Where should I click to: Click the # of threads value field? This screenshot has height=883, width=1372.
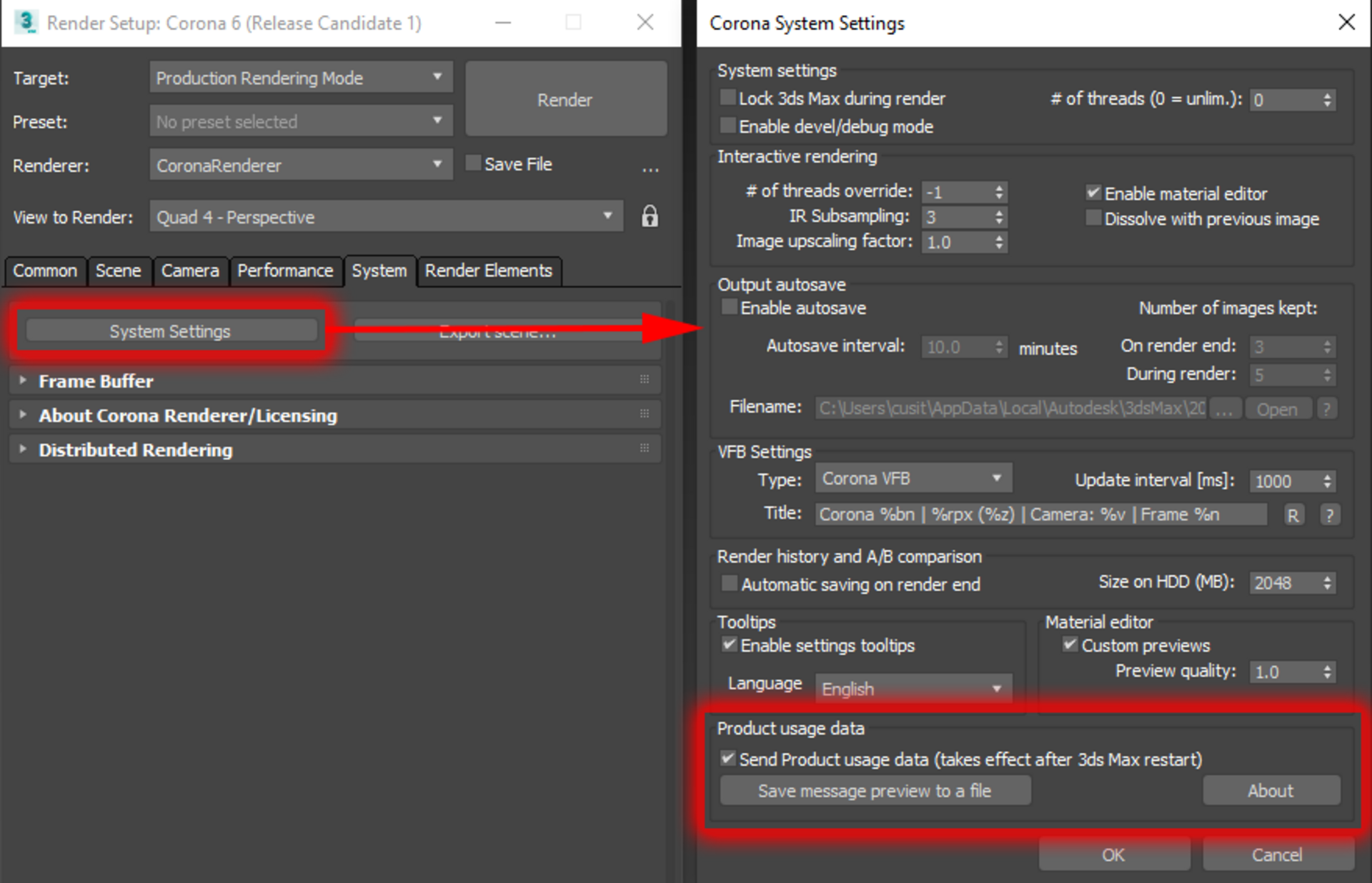click(1285, 99)
